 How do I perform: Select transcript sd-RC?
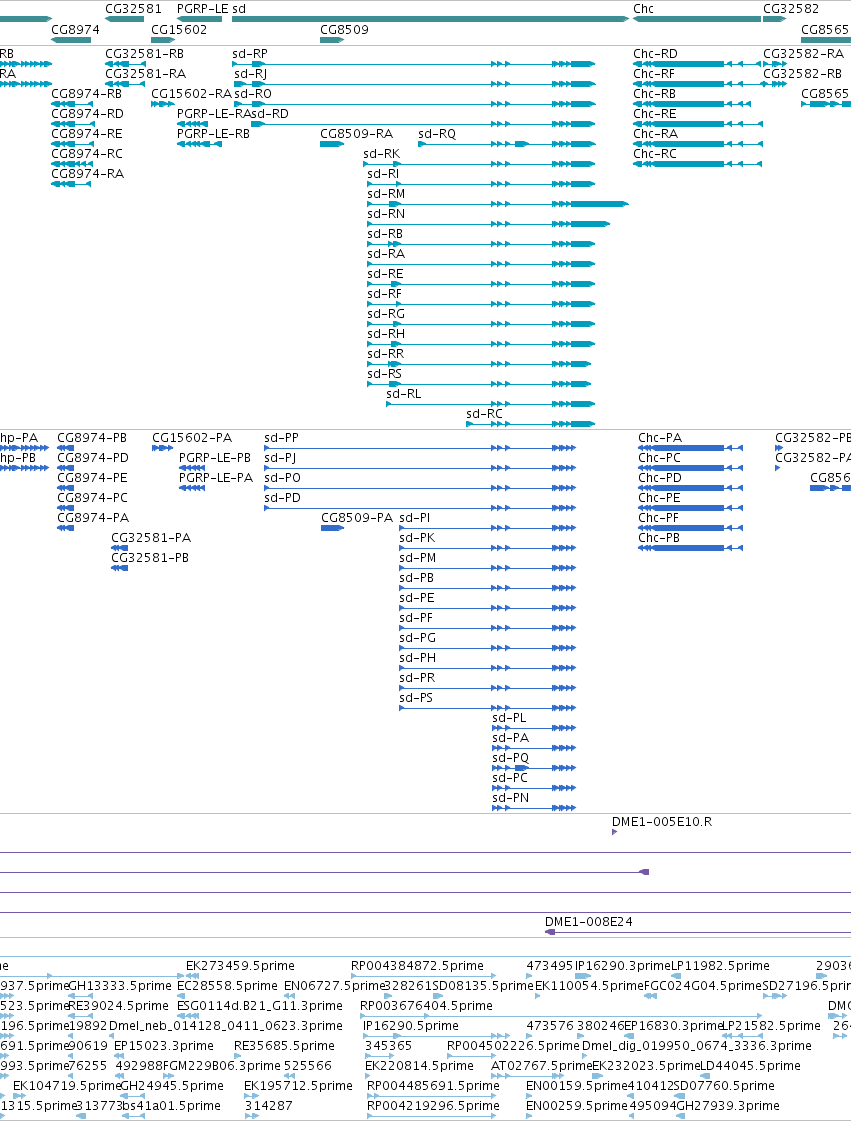531,425
